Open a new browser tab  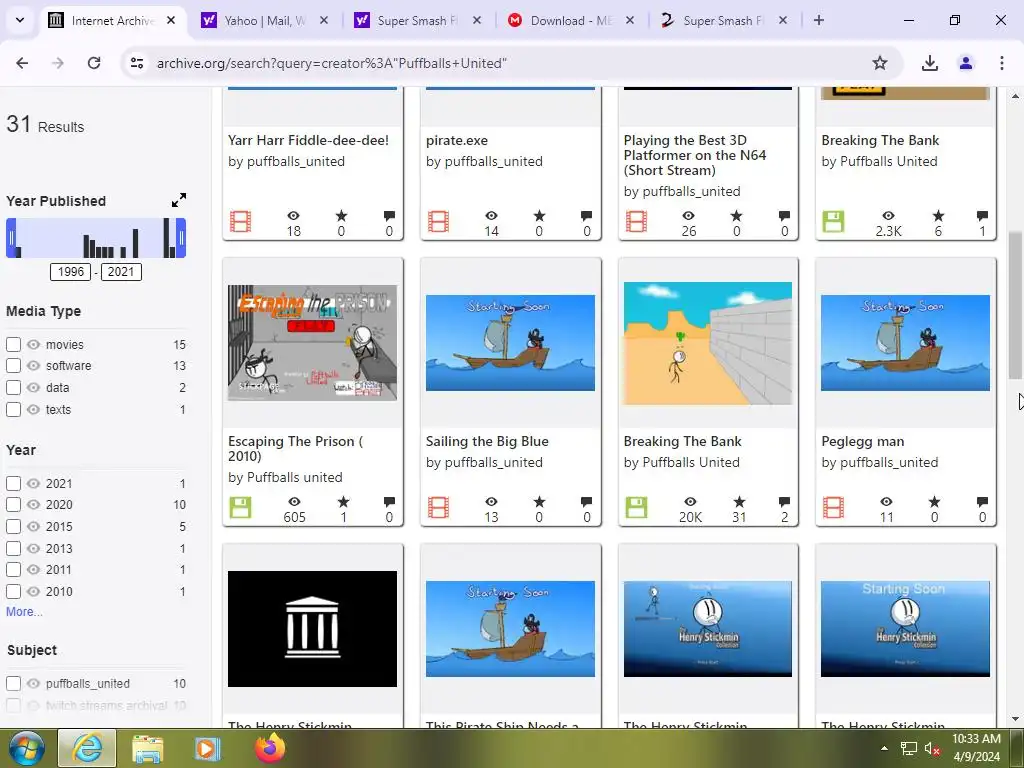pyautogui.click(x=819, y=20)
